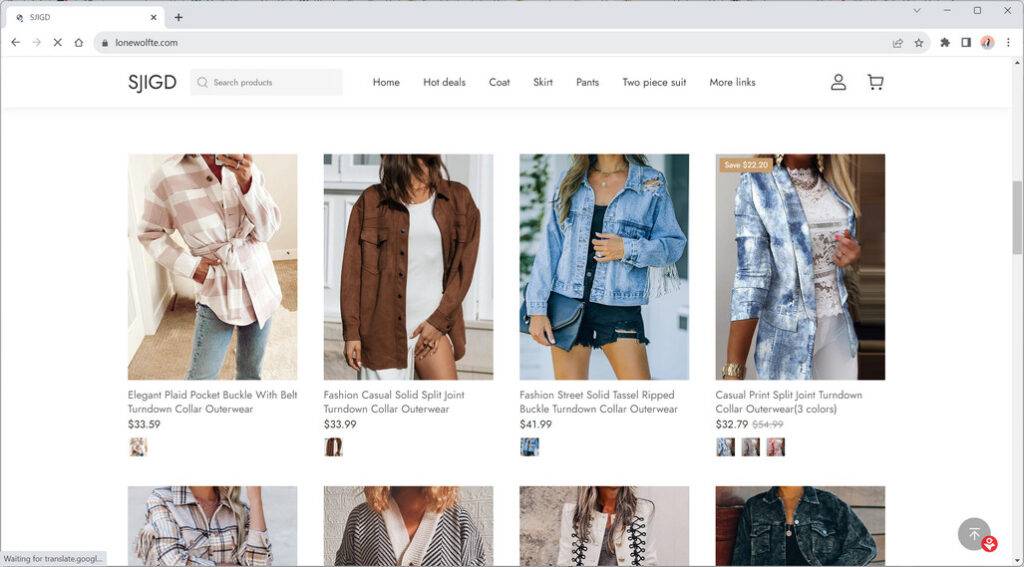Click the brown suede jacket photo
The image size is (1024, 567).
(408, 267)
